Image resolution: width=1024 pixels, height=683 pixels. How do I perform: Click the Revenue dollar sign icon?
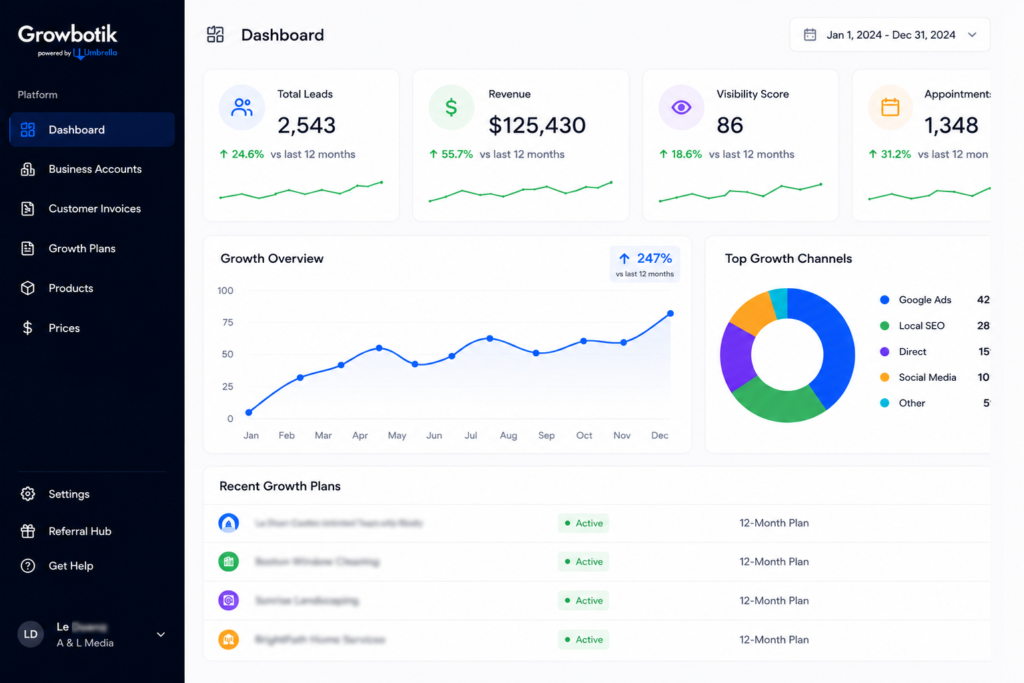coord(451,107)
